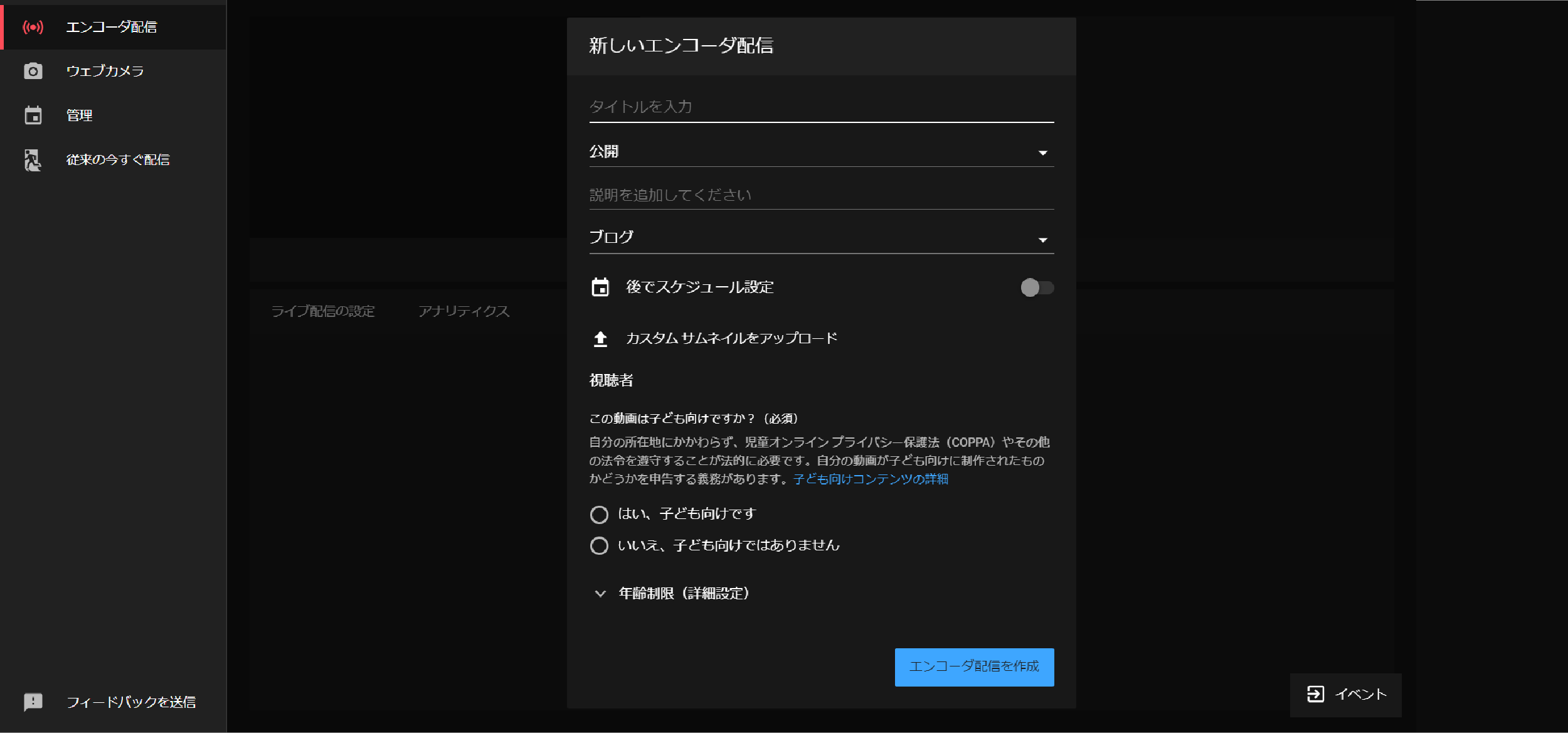Select いいえ、子ども向けではありません radio button
This screenshot has height=733, width=1568.
599,545
